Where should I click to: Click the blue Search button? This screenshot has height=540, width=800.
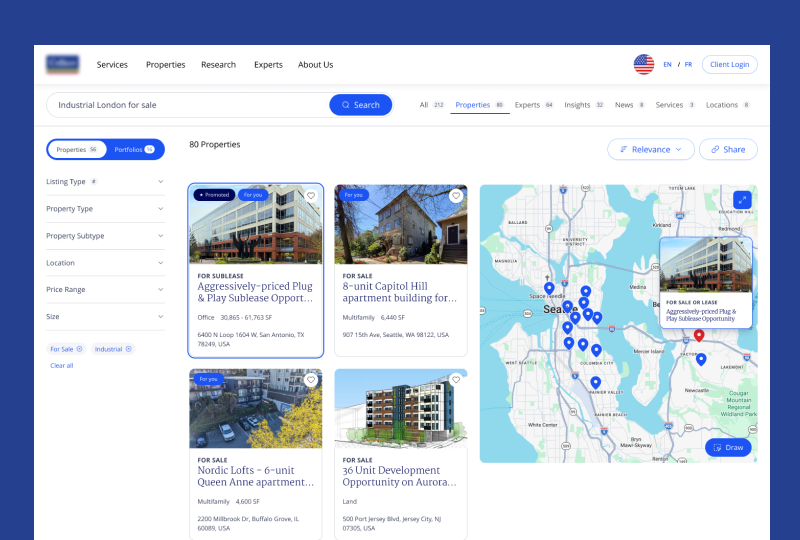(361, 105)
